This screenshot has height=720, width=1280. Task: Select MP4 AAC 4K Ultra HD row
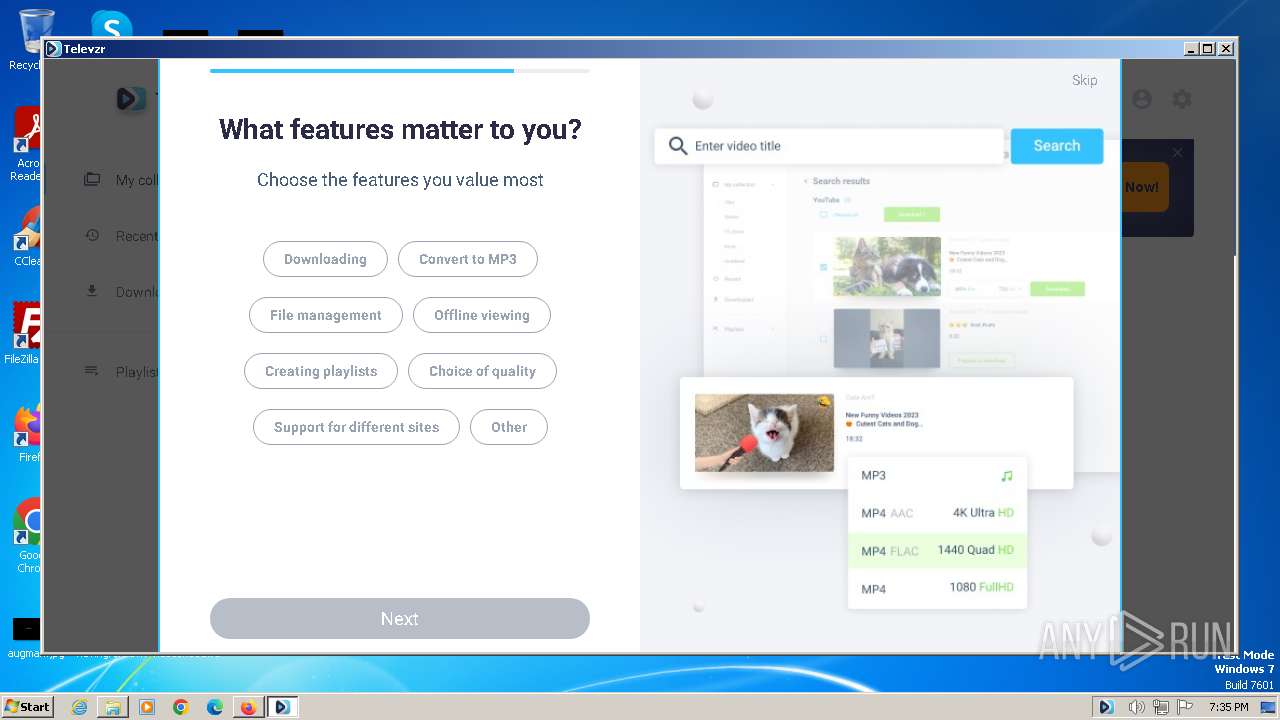[937, 513]
